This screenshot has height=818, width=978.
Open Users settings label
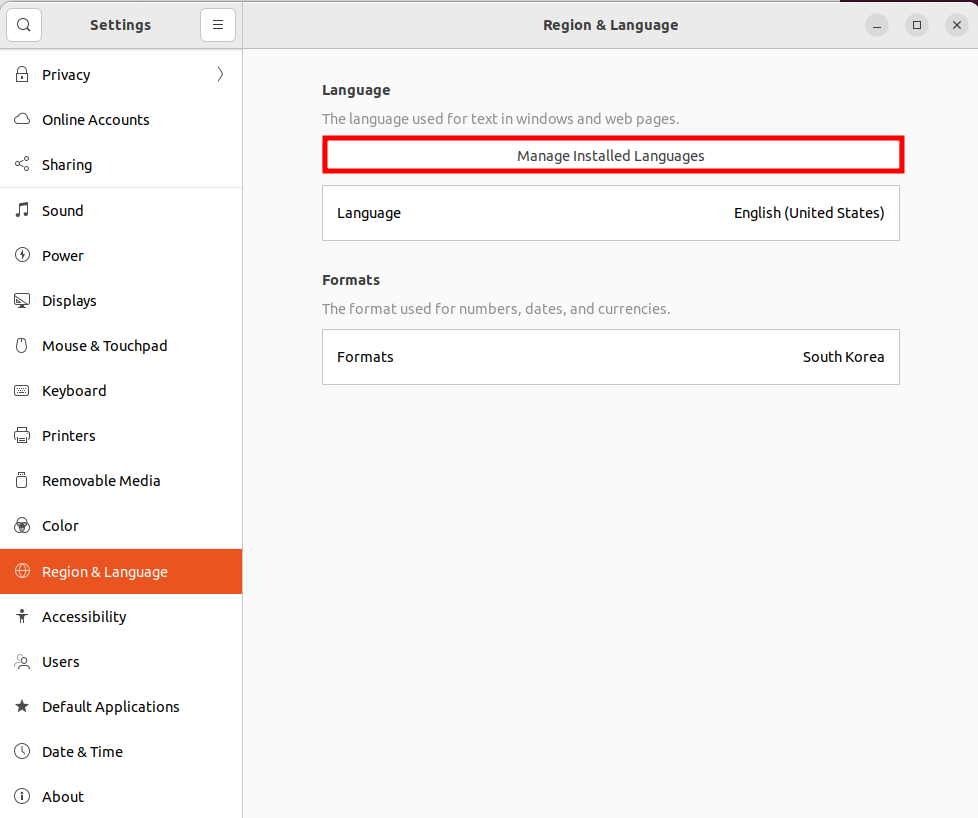pos(61,662)
